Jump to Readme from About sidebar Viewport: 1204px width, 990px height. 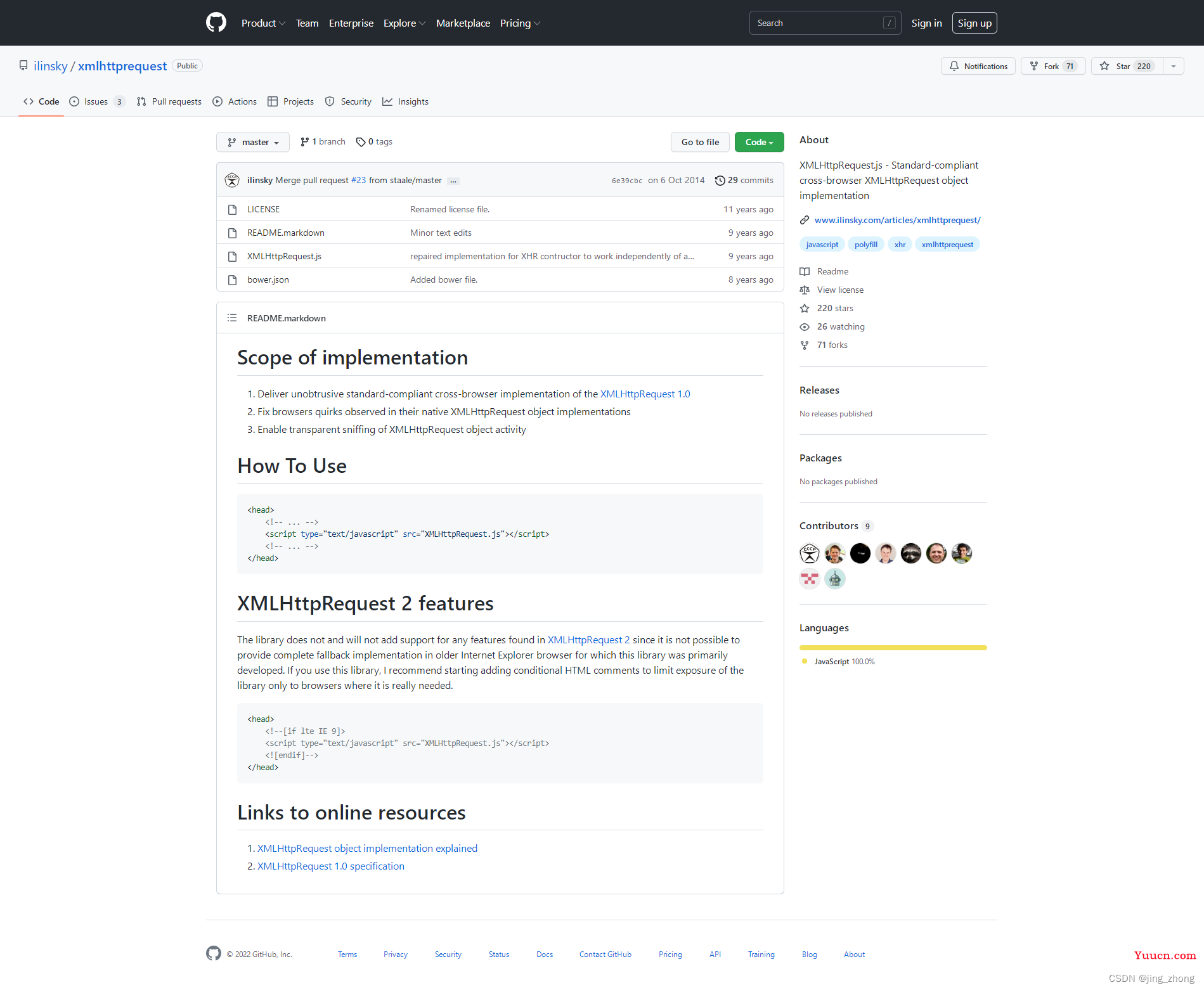tap(824, 271)
